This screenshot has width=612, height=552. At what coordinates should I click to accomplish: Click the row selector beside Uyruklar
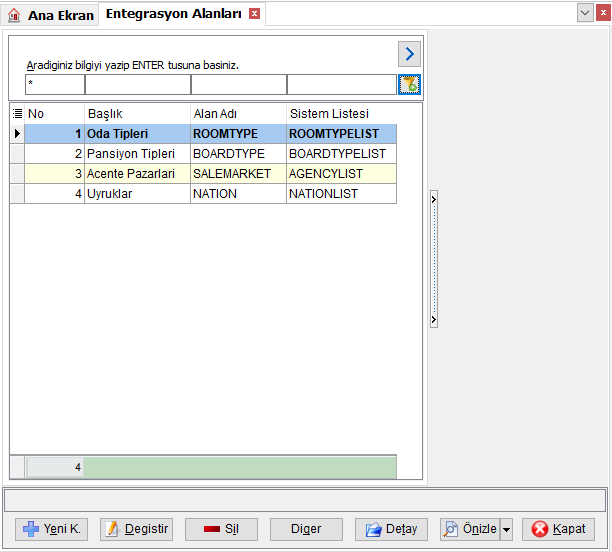point(17,194)
